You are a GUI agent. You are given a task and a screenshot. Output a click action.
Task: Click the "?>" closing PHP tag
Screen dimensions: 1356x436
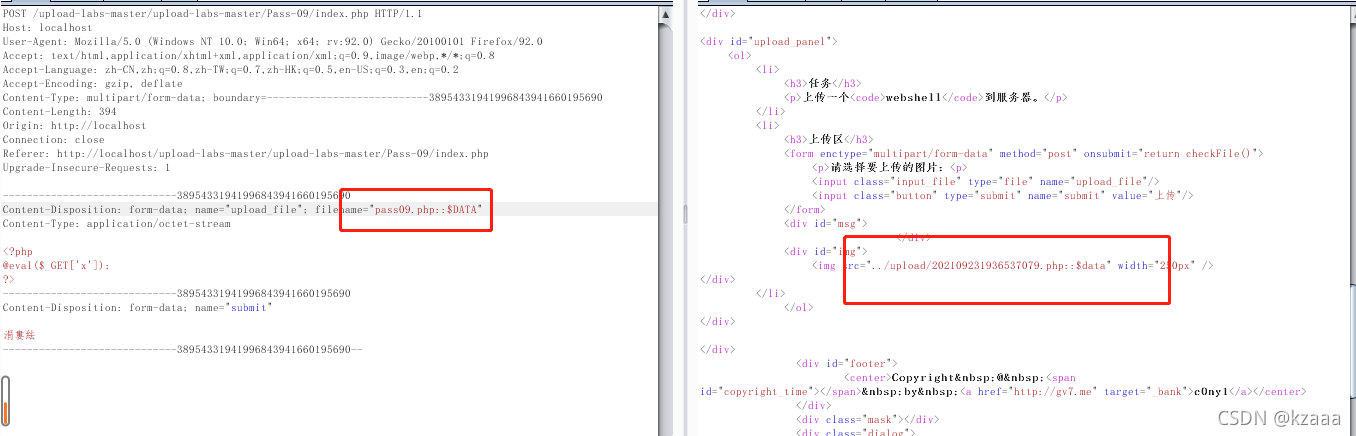pyautogui.click(x=9, y=280)
